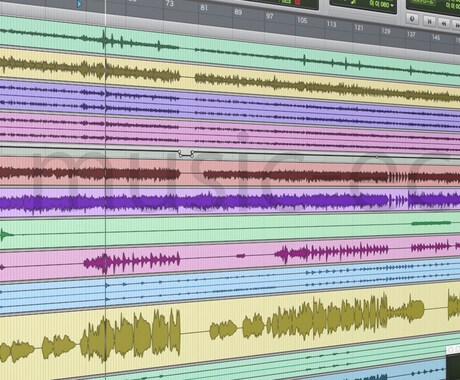Click the Return to Zero transport button
The height and width of the screenshot is (380, 460).
click(429, 21)
